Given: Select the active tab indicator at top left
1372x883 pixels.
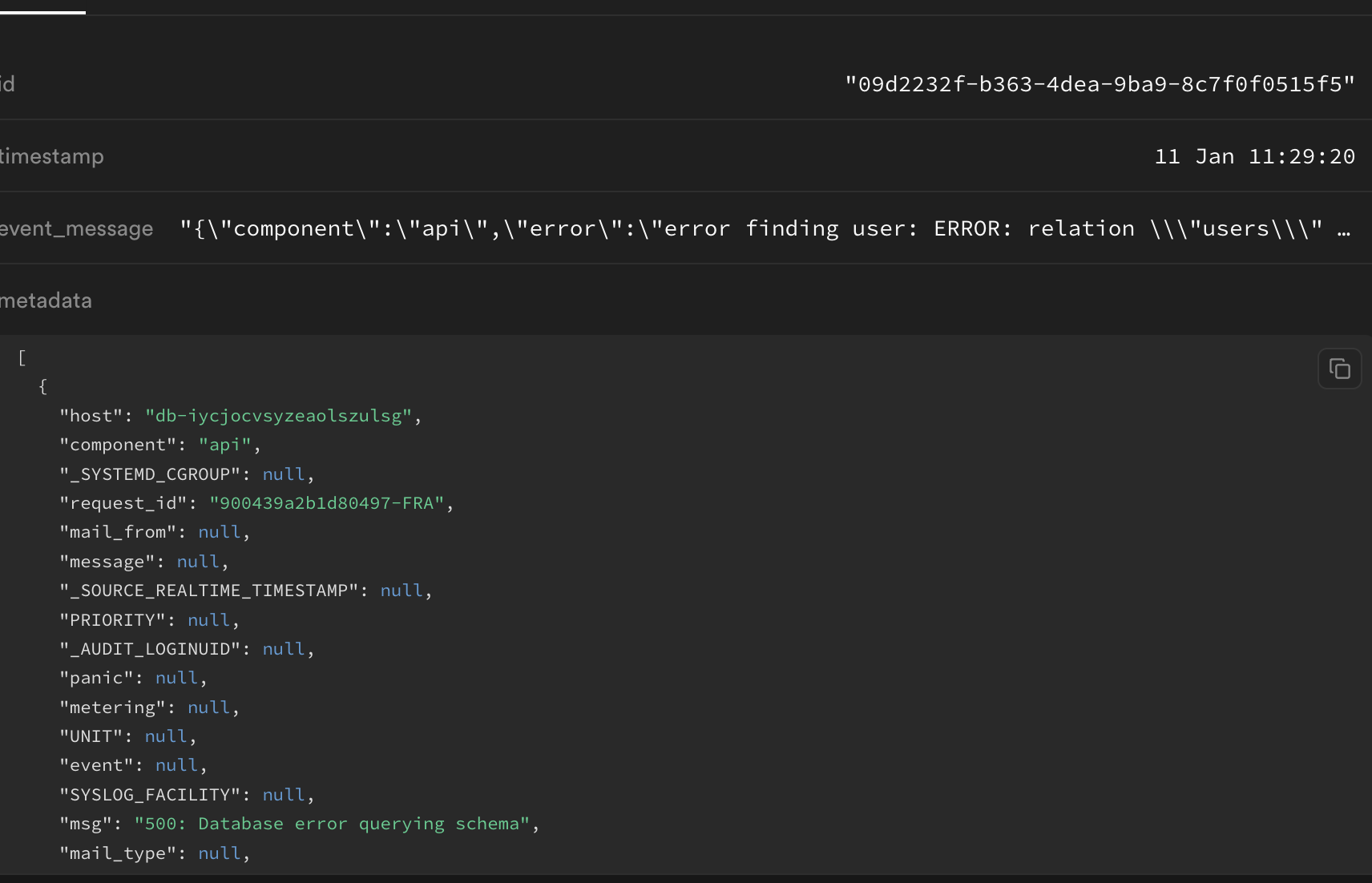Looking at the screenshot, I should [42, 11].
